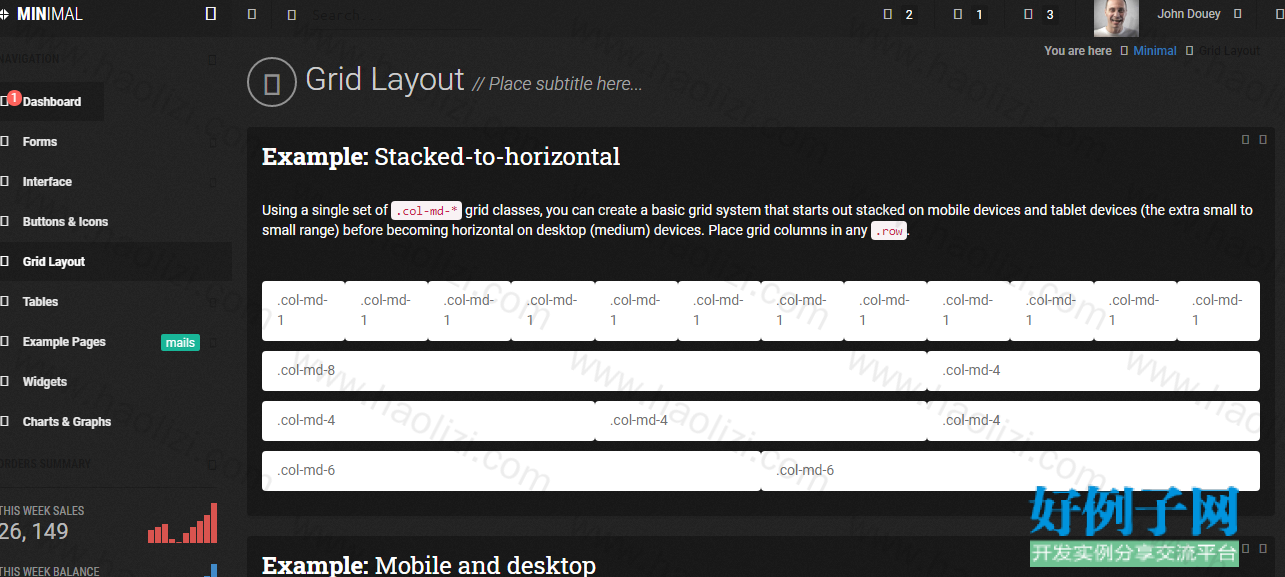Click the This Week Sales red bar chart
The width and height of the screenshot is (1285, 577).
[x=182, y=523]
